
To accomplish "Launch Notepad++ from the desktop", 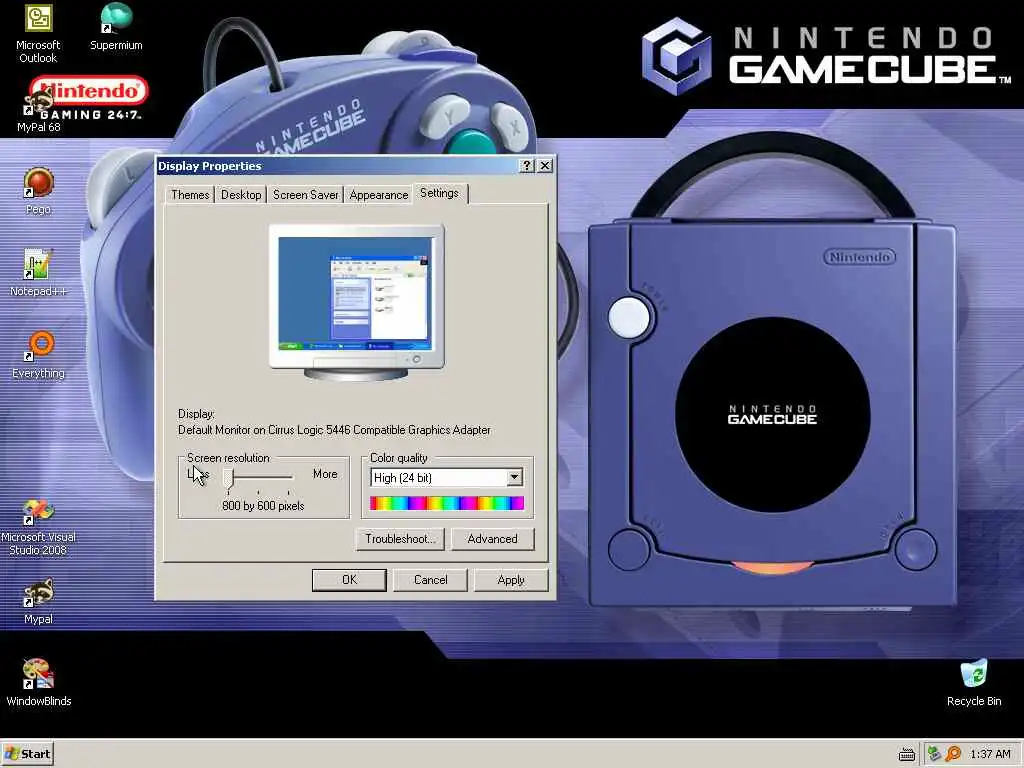I will [x=38, y=272].
